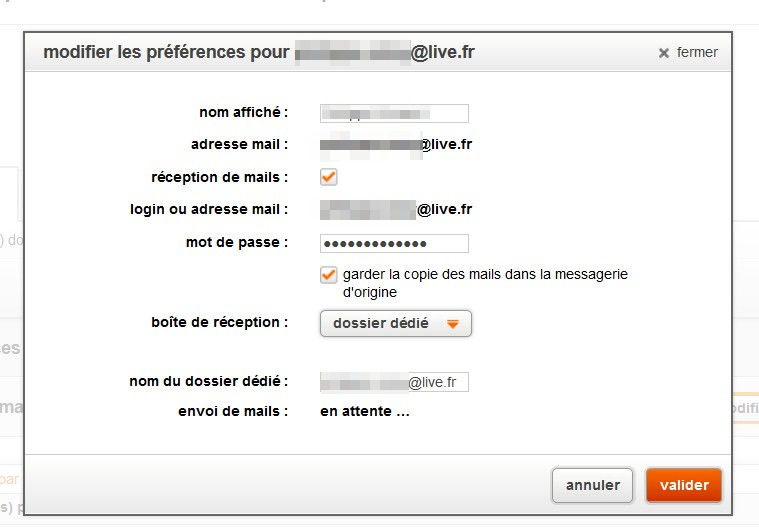Click the 'nom affiché :' label

coord(244,112)
